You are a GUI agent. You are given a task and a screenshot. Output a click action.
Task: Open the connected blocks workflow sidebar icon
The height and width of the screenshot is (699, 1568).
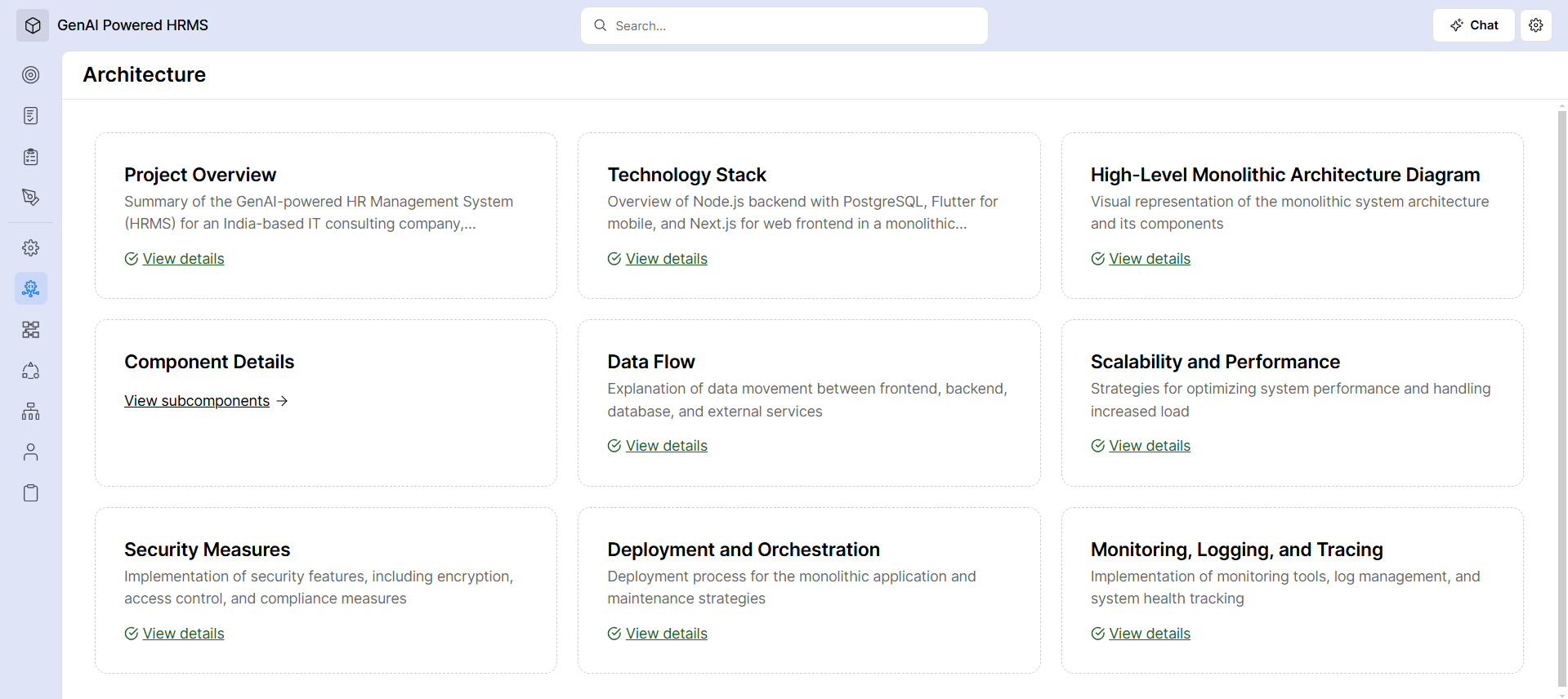(31, 330)
